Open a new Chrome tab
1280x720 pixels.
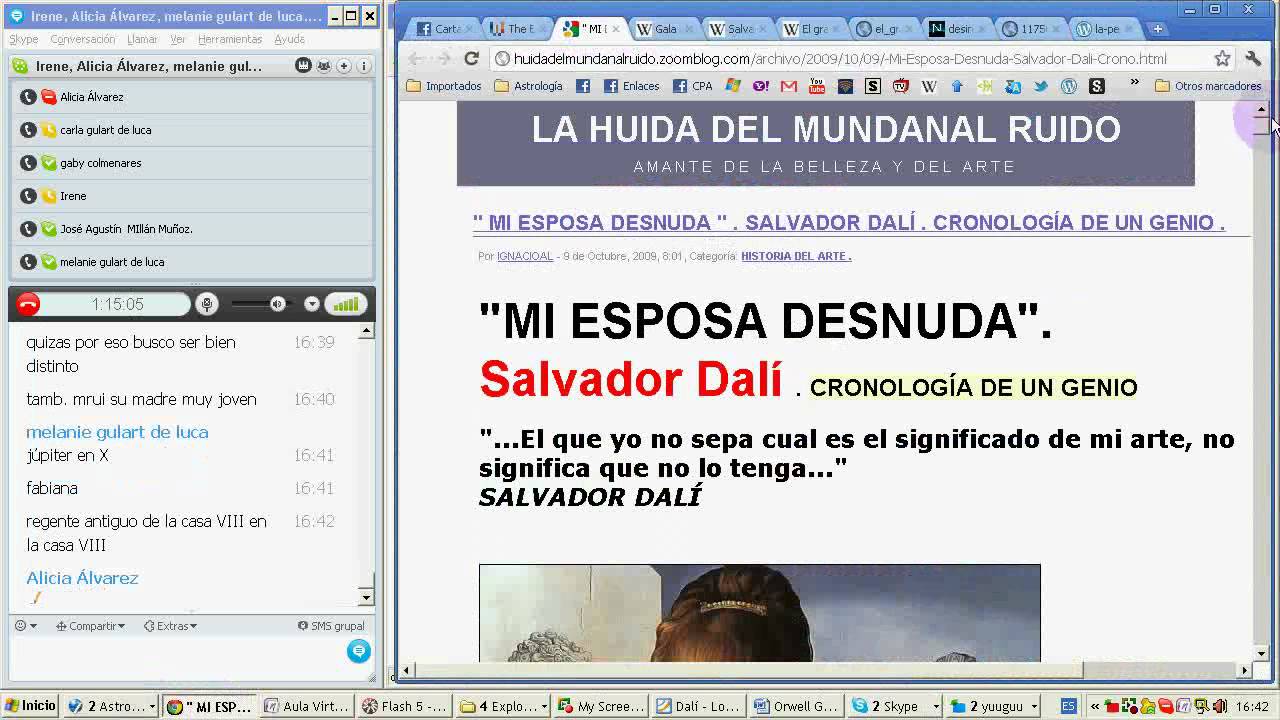click(x=1157, y=29)
